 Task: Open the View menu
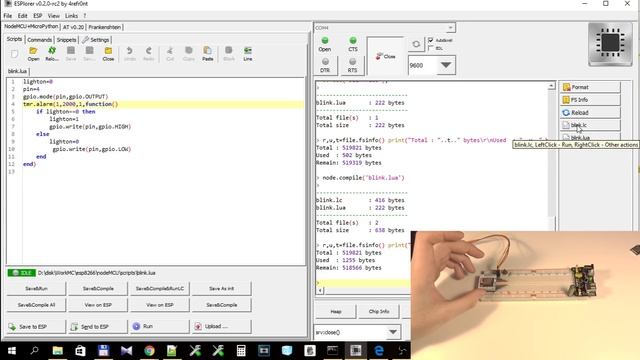coord(53,16)
